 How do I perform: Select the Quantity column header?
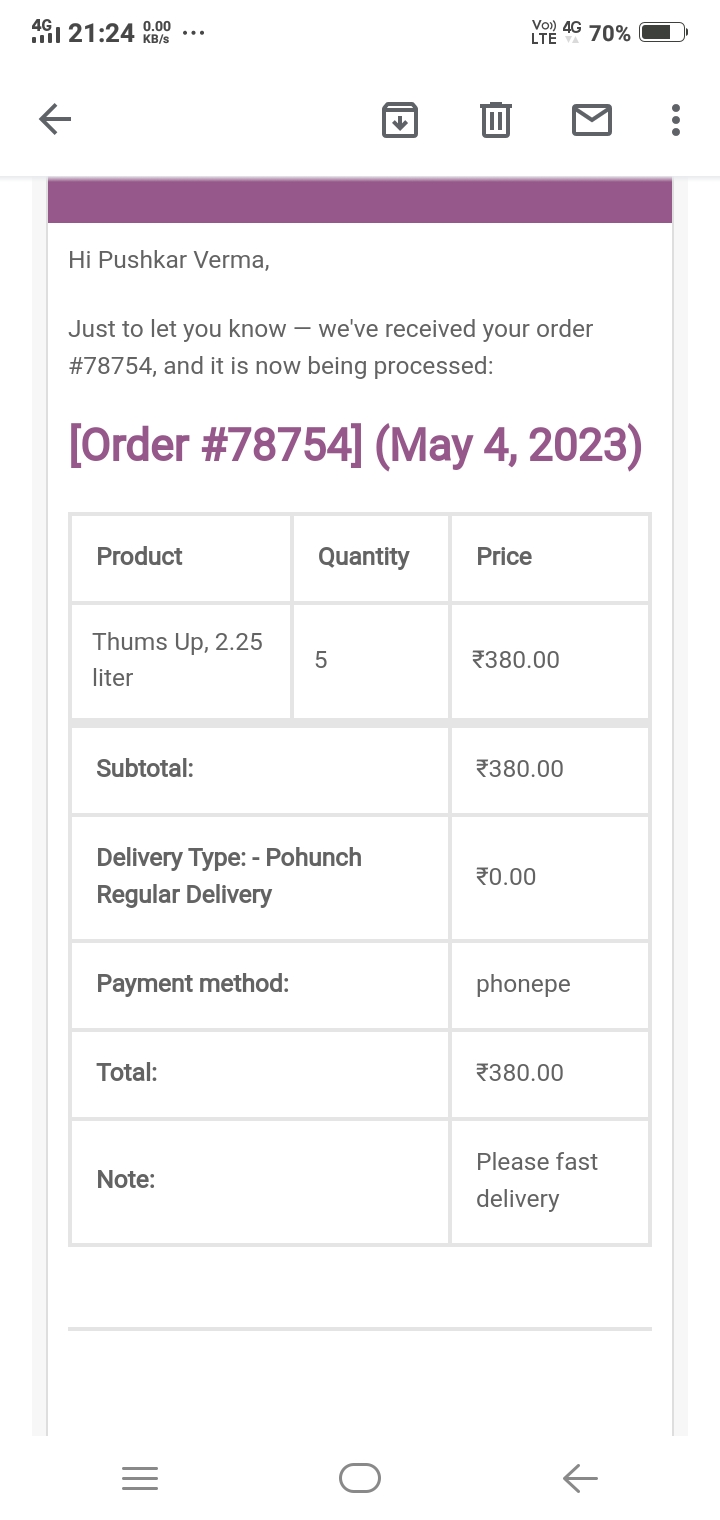(x=363, y=557)
